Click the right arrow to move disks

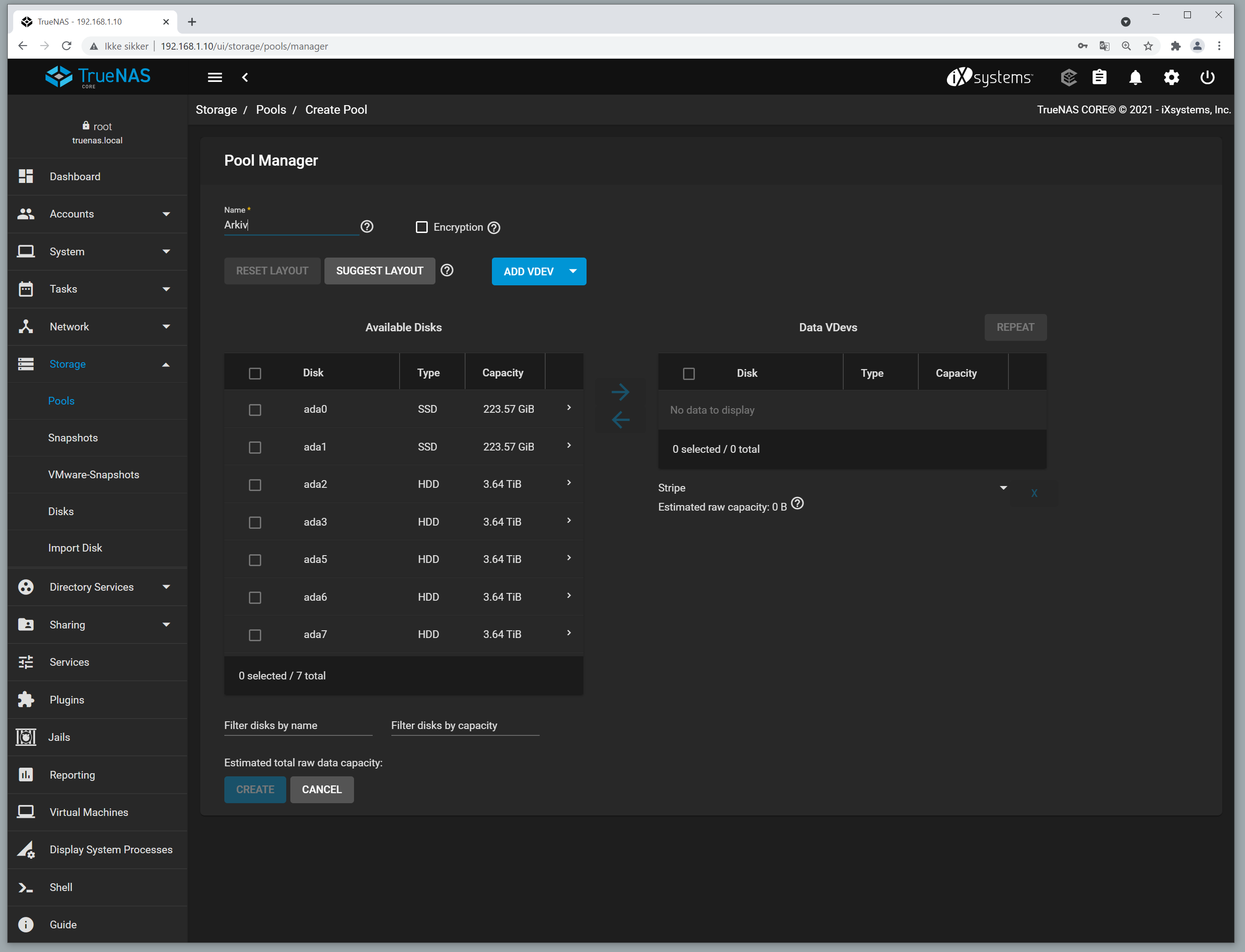click(x=621, y=391)
